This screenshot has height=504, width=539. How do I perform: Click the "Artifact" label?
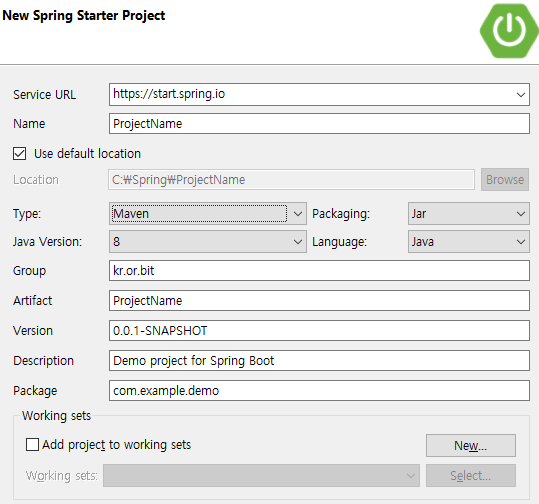(32, 300)
